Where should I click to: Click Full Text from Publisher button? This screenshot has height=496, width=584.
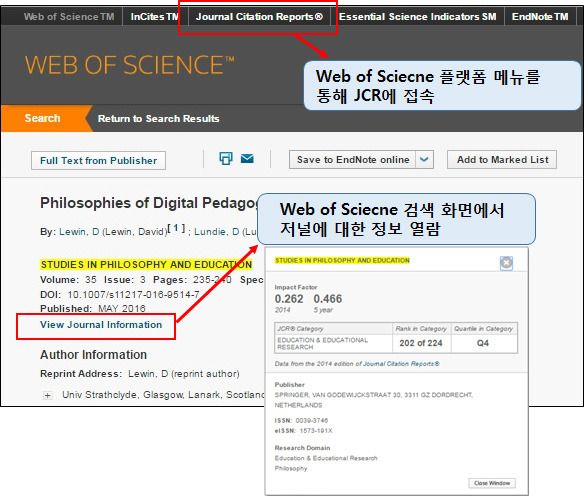click(98, 160)
